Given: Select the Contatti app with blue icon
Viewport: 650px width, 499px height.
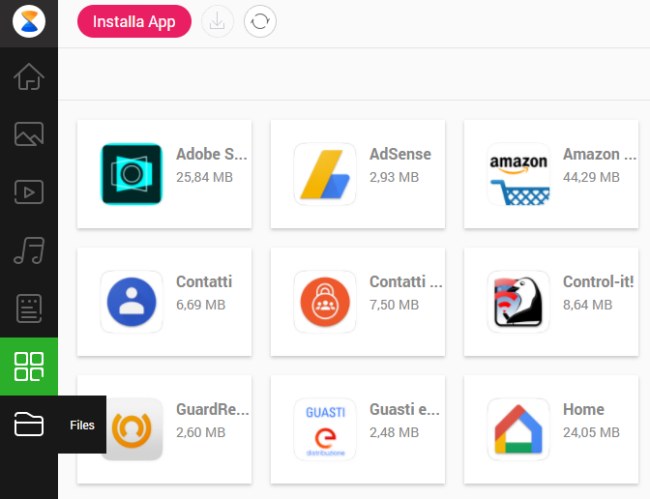Looking at the screenshot, I should coord(164,302).
